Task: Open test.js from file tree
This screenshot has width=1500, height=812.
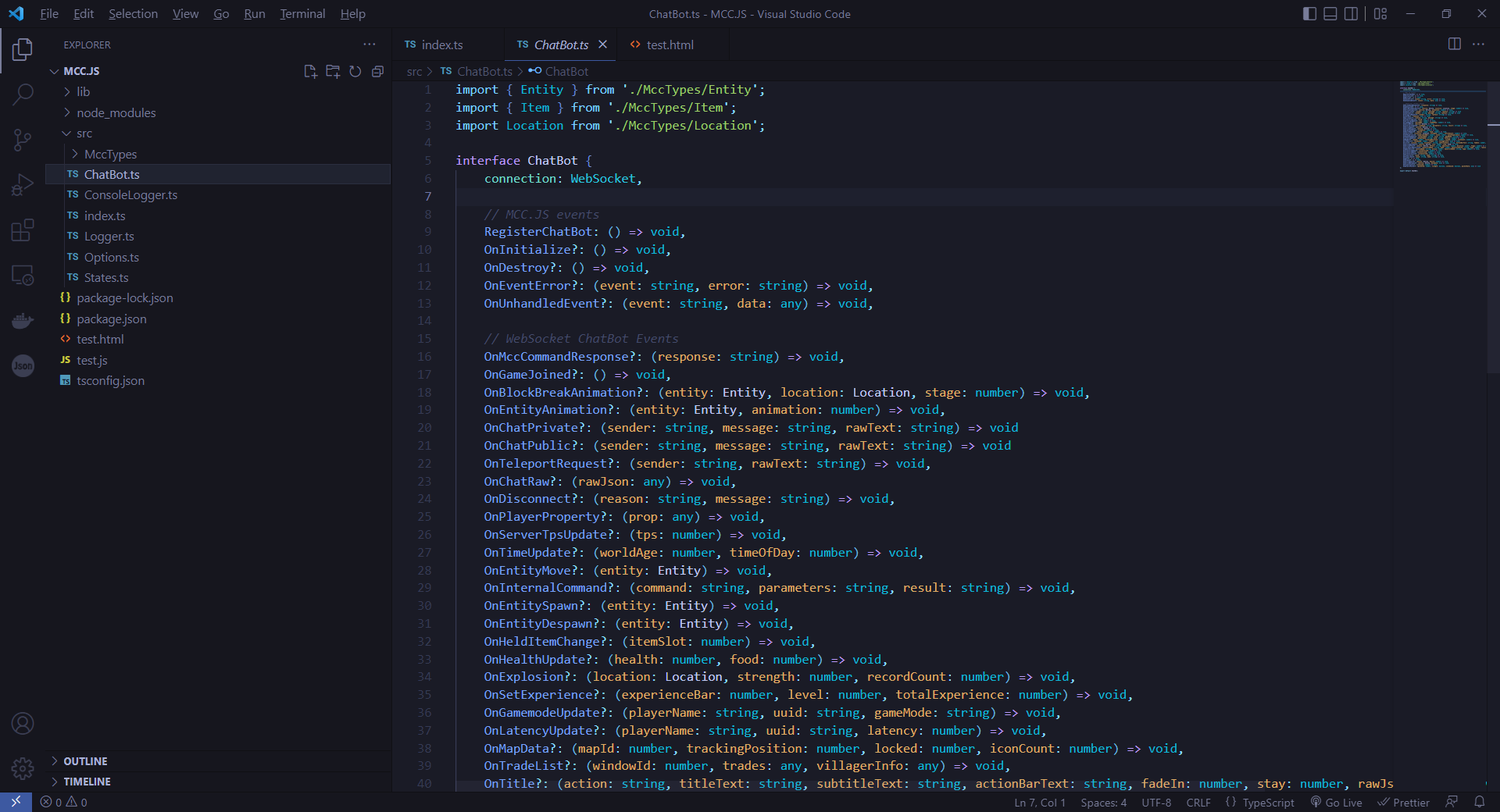Action: [x=218, y=360]
